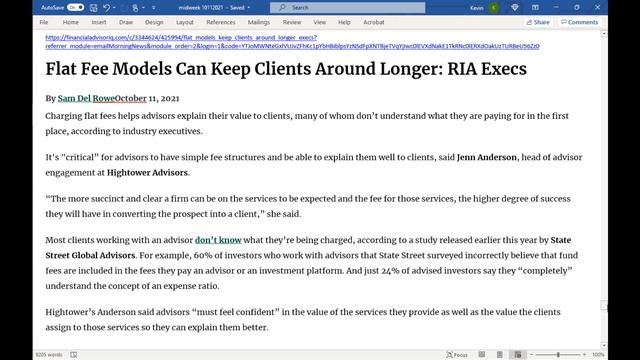
Task: Switch to Read Mode view icon
Action: [x=482, y=355]
